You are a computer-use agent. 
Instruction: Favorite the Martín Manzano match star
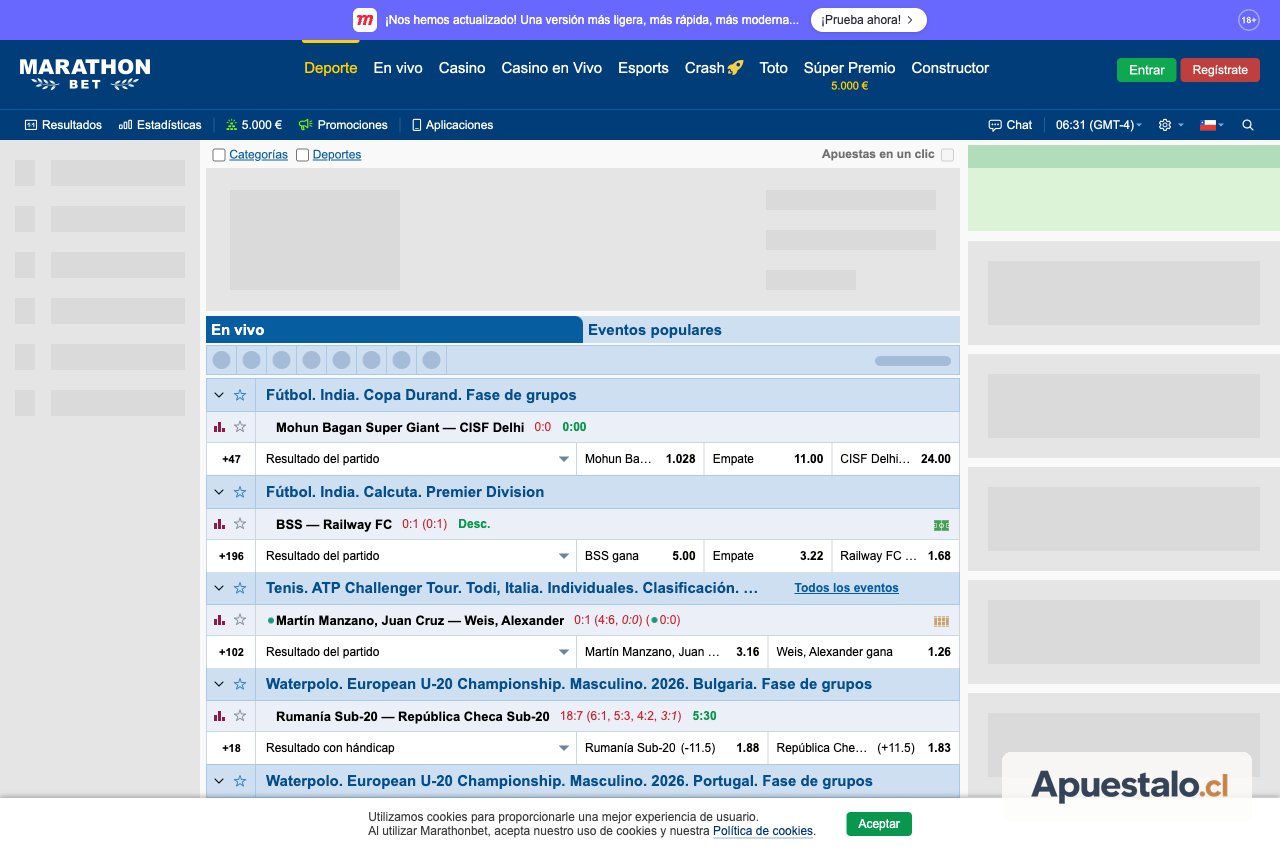point(240,620)
